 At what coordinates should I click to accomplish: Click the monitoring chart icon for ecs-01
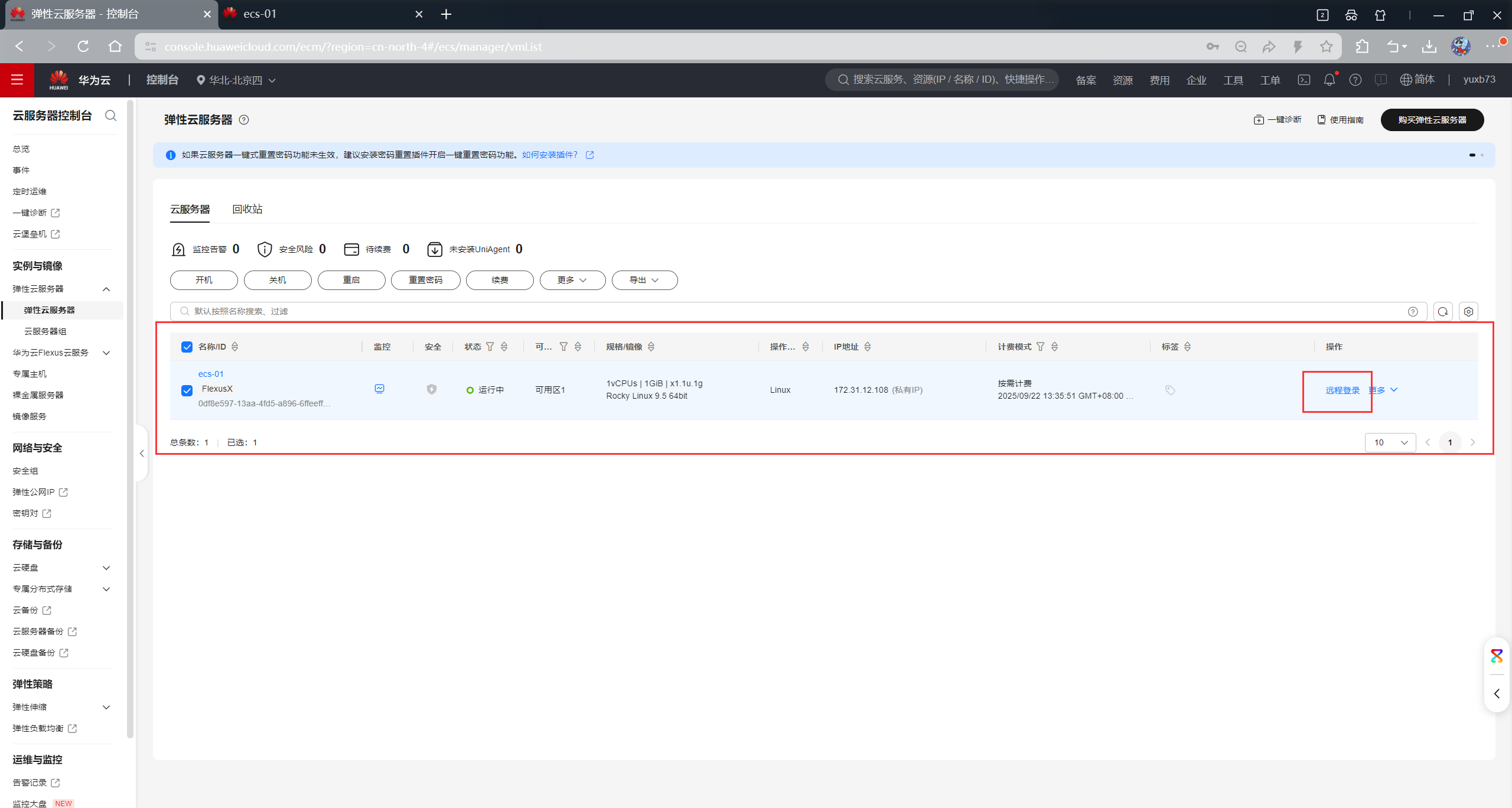[x=379, y=389]
